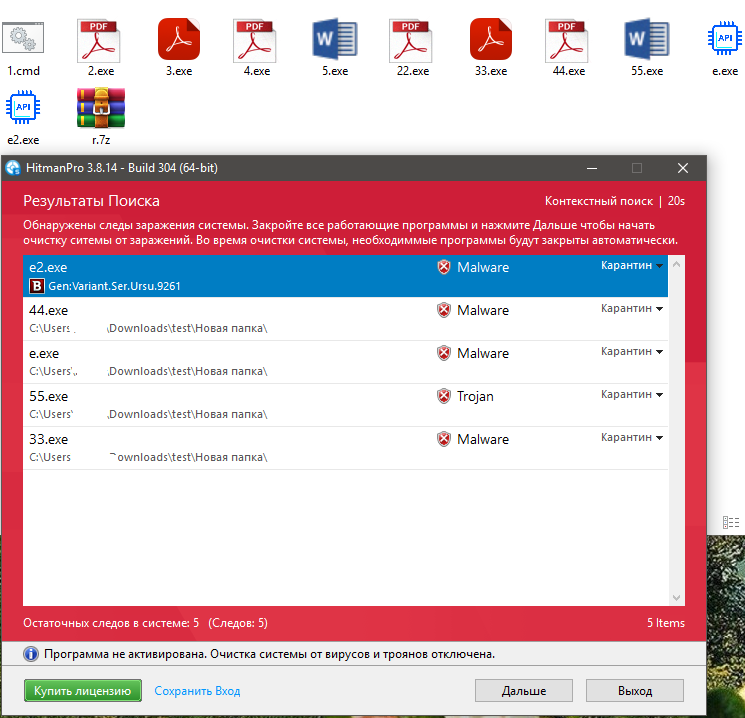Minimize the HitmanPro window
Image resolution: width=745 pixels, height=718 pixels.
click(592, 168)
